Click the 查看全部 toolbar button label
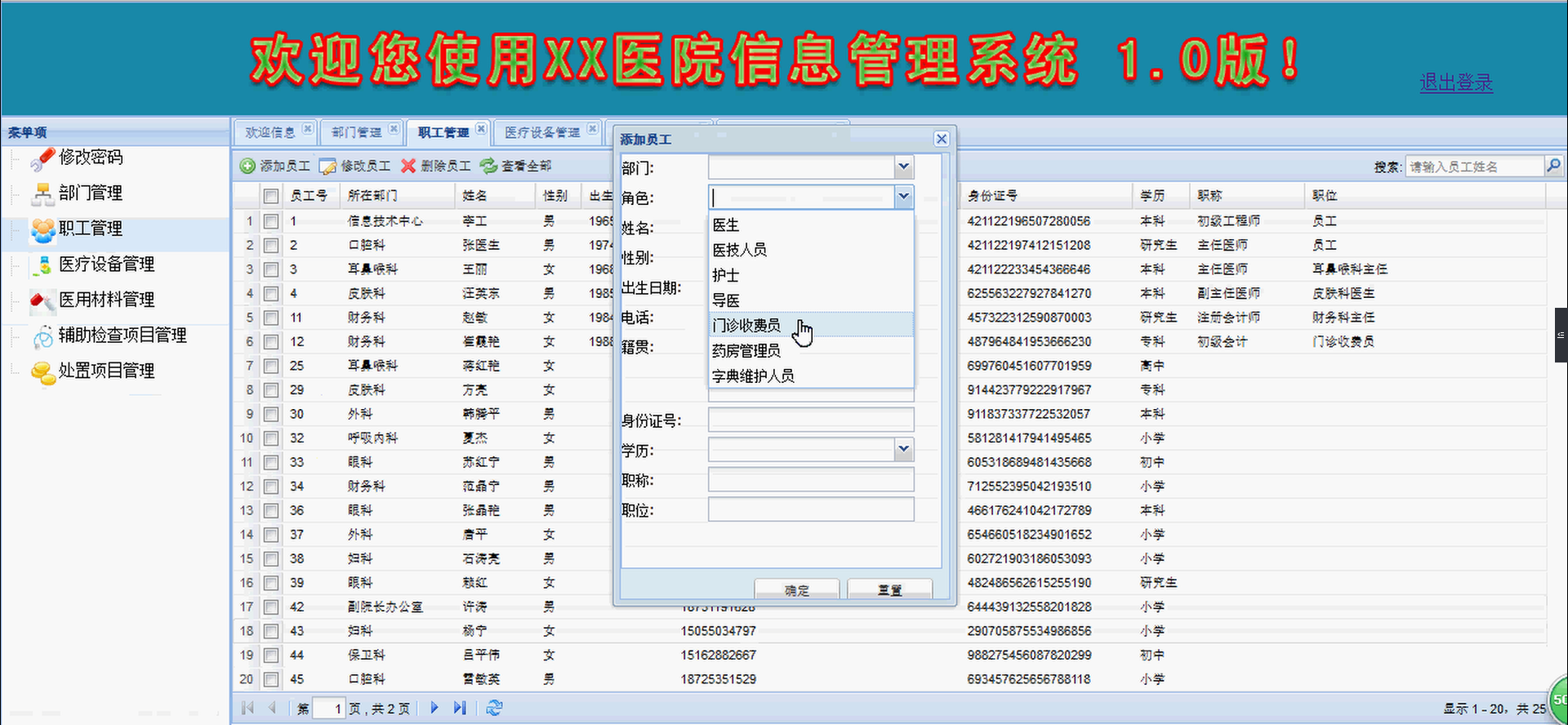The image size is (1568, 725). click(x=527, y=166)
